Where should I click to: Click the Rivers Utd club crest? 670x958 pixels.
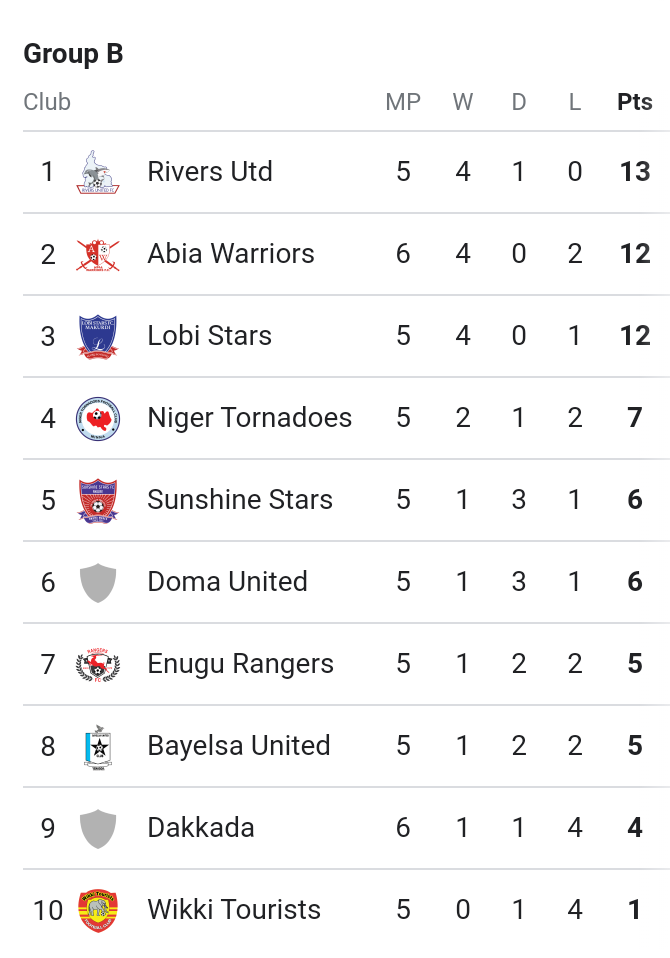98,172
